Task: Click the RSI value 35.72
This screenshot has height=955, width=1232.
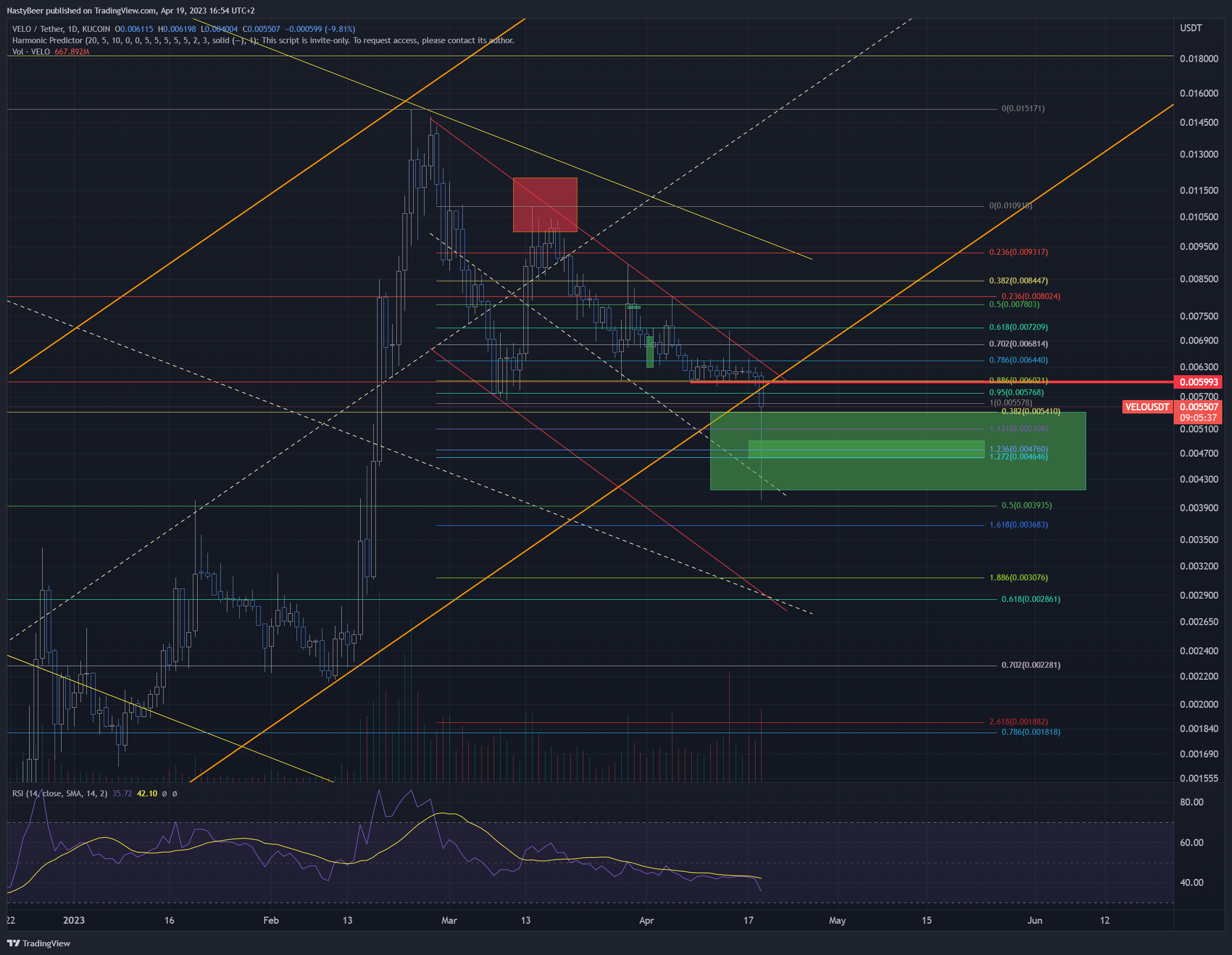Action: 122,794
